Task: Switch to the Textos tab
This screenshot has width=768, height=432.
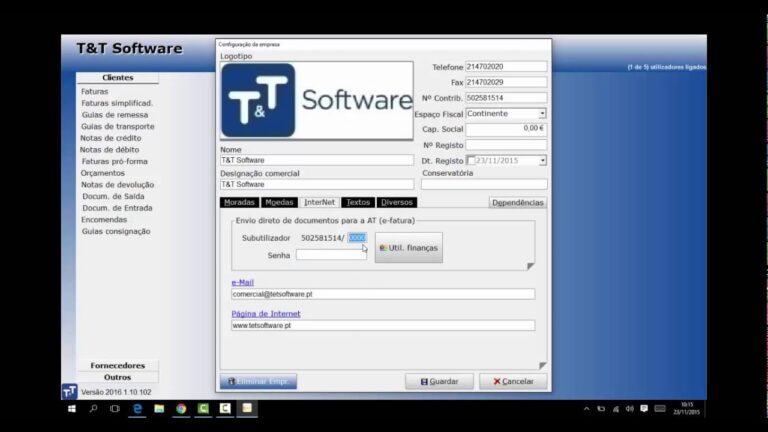Action: 358,202
